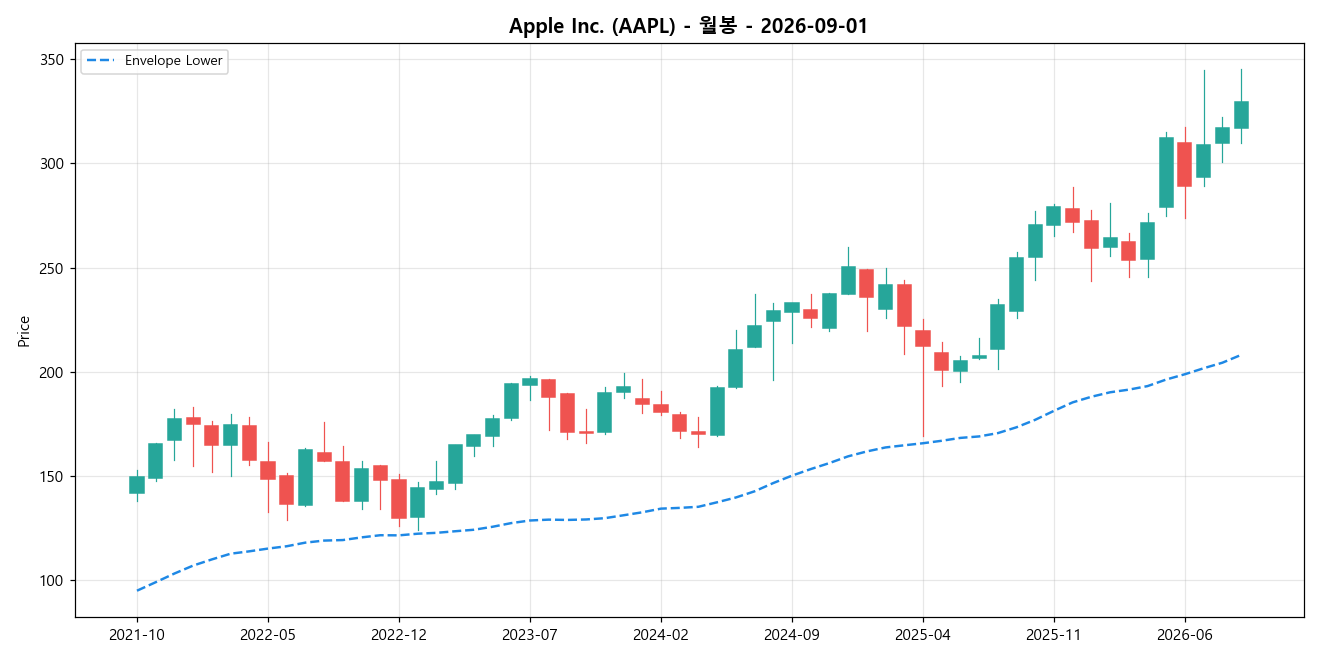Click the 250 y-axis tick label
Viewport: 1320px width, 660px height.
tap(53, 268)
